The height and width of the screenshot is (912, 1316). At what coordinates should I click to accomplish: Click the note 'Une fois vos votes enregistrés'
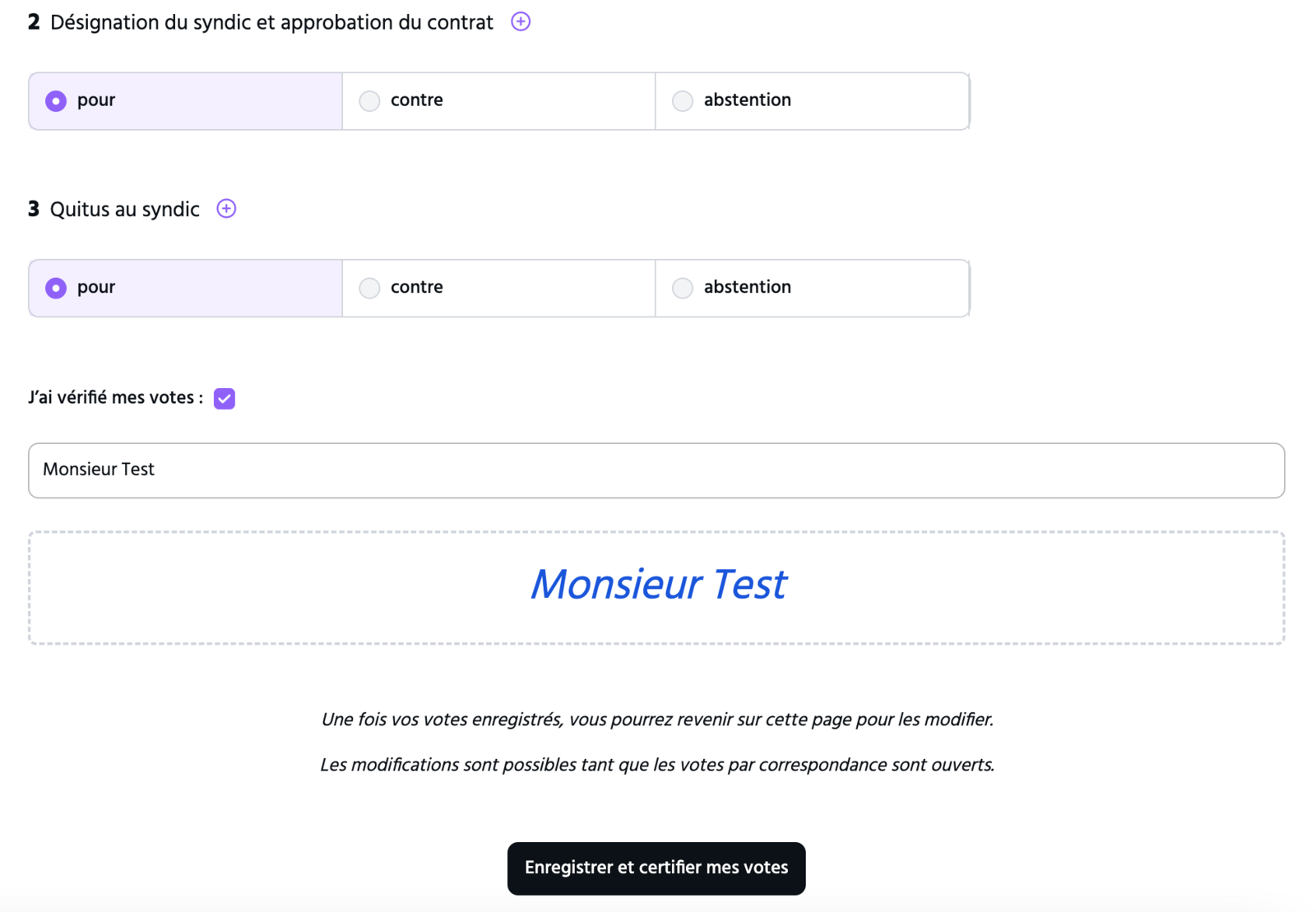tap(657, 720)
